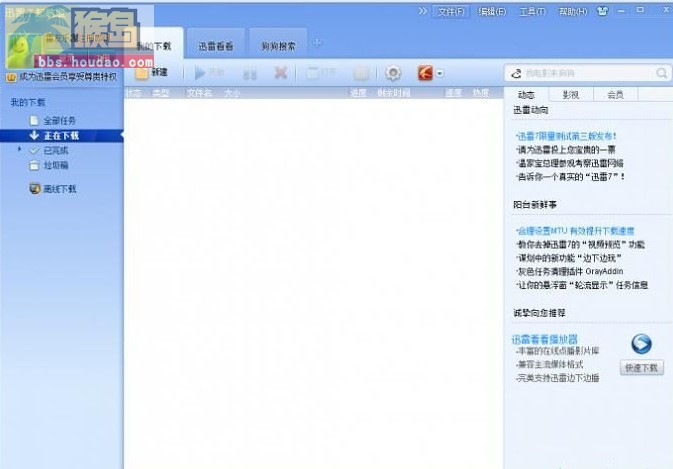Click the crown member icon
Viewport: 673px width, 469px height.
point(11,78)
